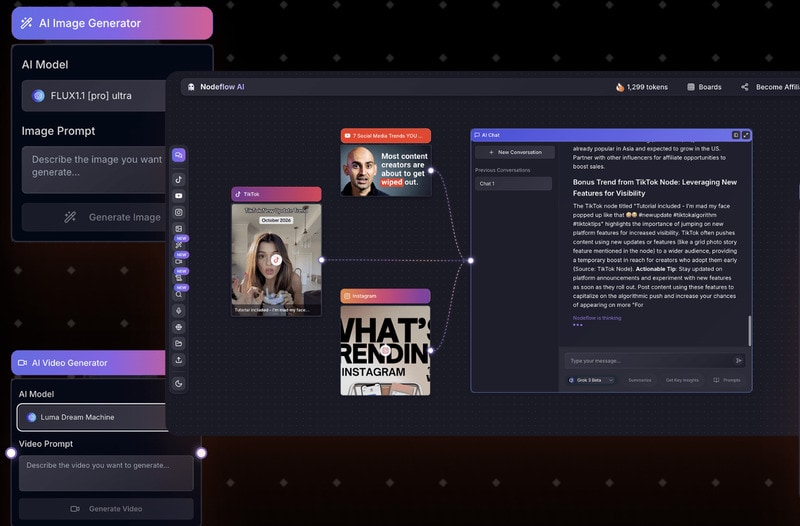This screenshot has height=526, width=800.
Task: Toggle the AI Chat sidebar panel icon
Action: point(735,135)
